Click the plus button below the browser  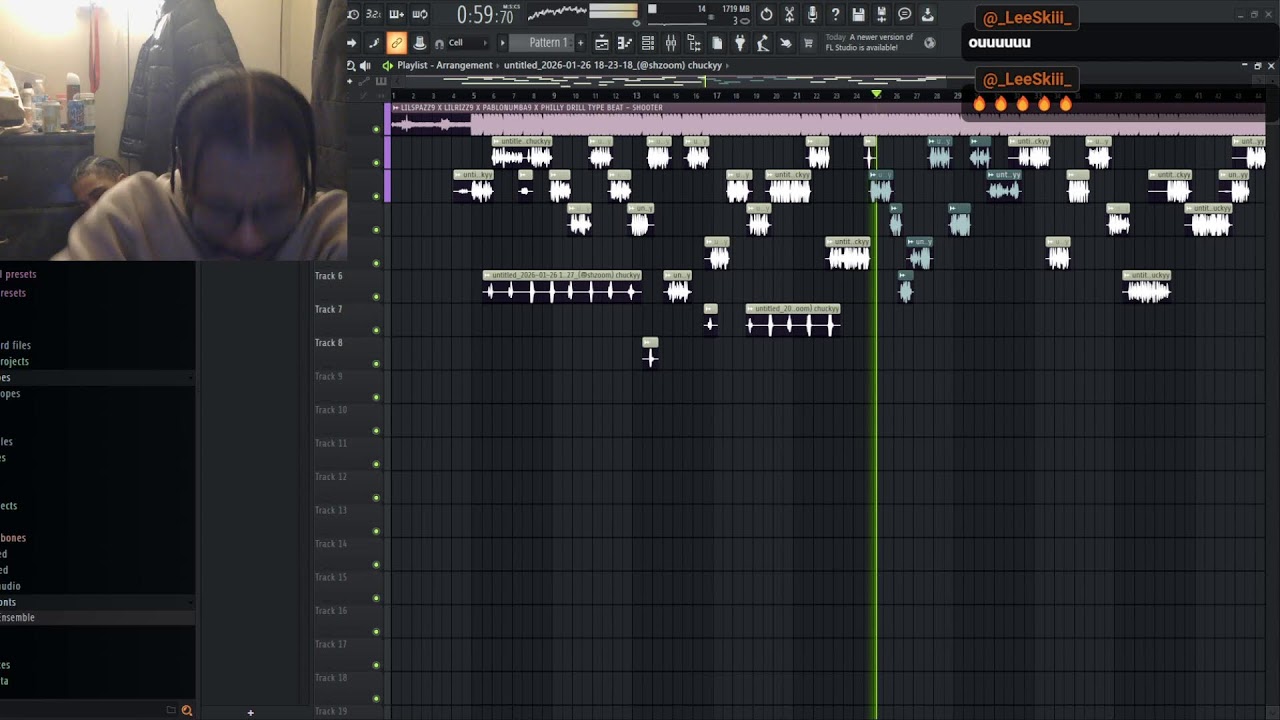tap(250, 713)
